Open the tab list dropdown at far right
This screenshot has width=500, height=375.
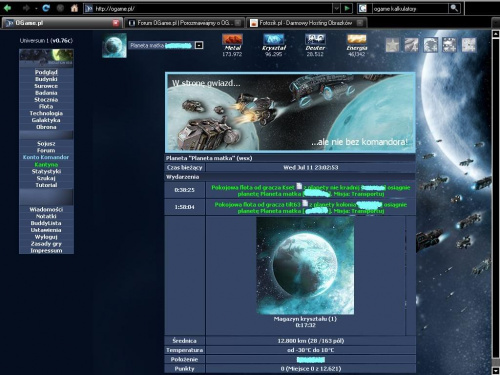point(496,23)
